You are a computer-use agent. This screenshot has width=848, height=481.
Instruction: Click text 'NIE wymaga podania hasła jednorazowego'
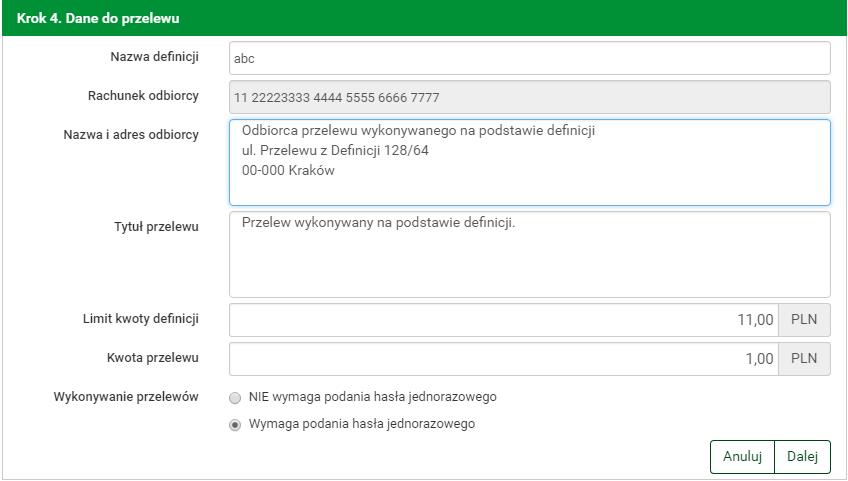point(373,397)
